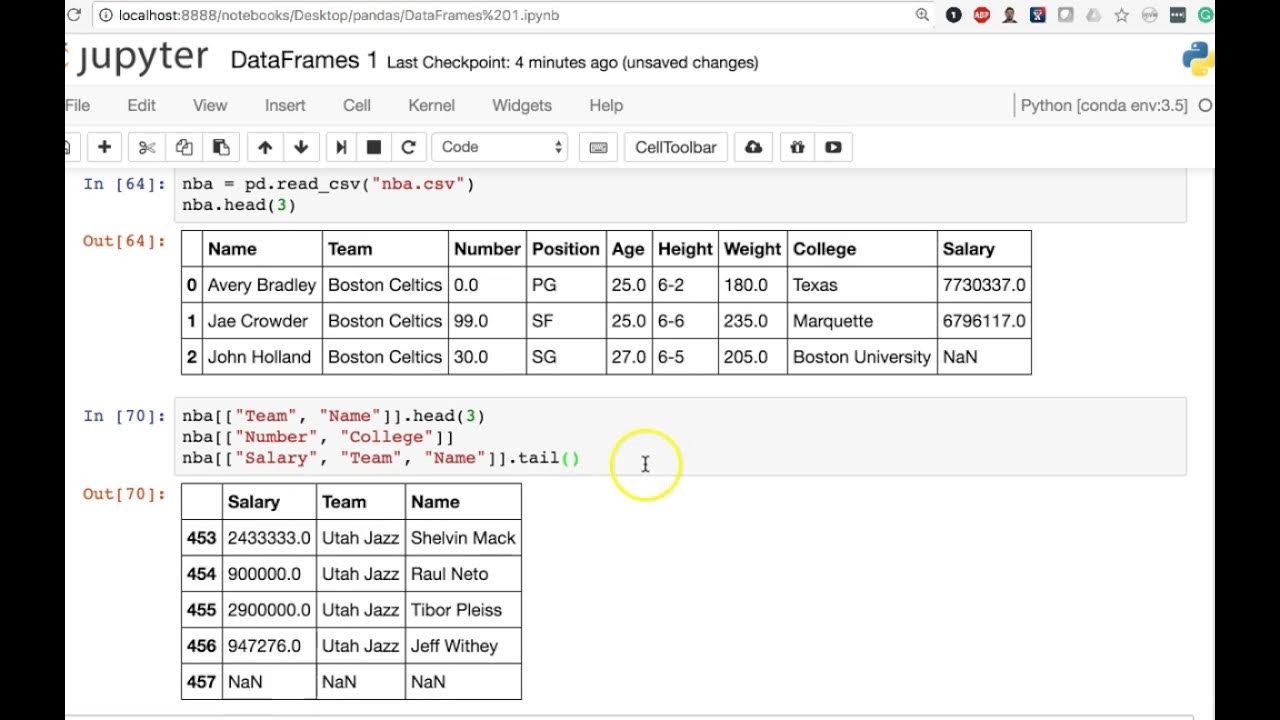This screenshot has width=1280, height=720.
Task: Open the command palette keyboard icon
Action: click(x=598, y=147)
